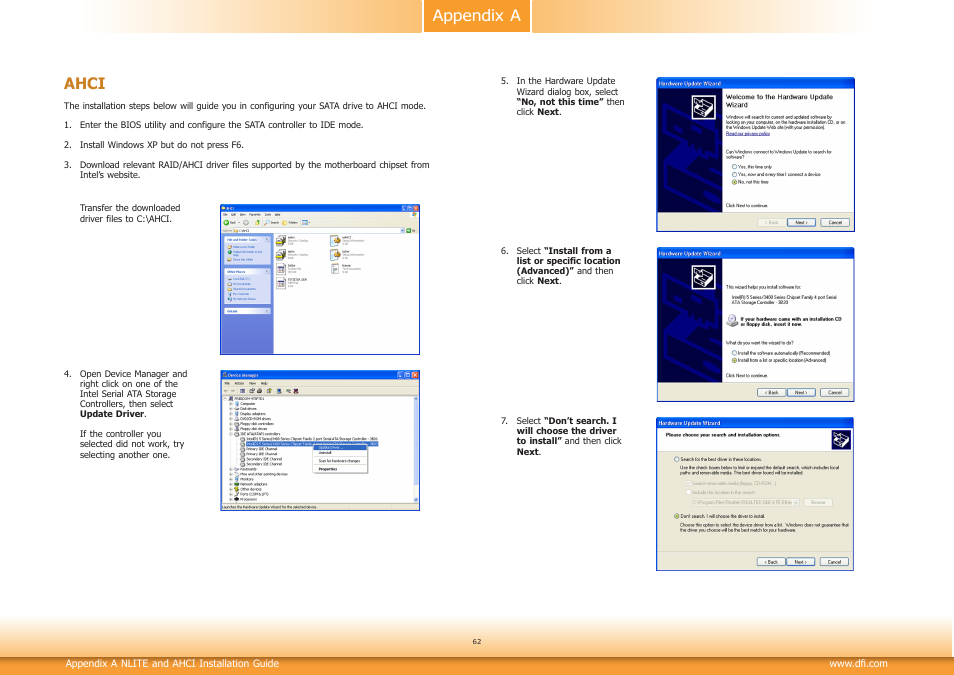Toggle the Folders pane in AHCI explorer toolbar
This screenshot has width=954, height=675.
[x=290, y=223]
